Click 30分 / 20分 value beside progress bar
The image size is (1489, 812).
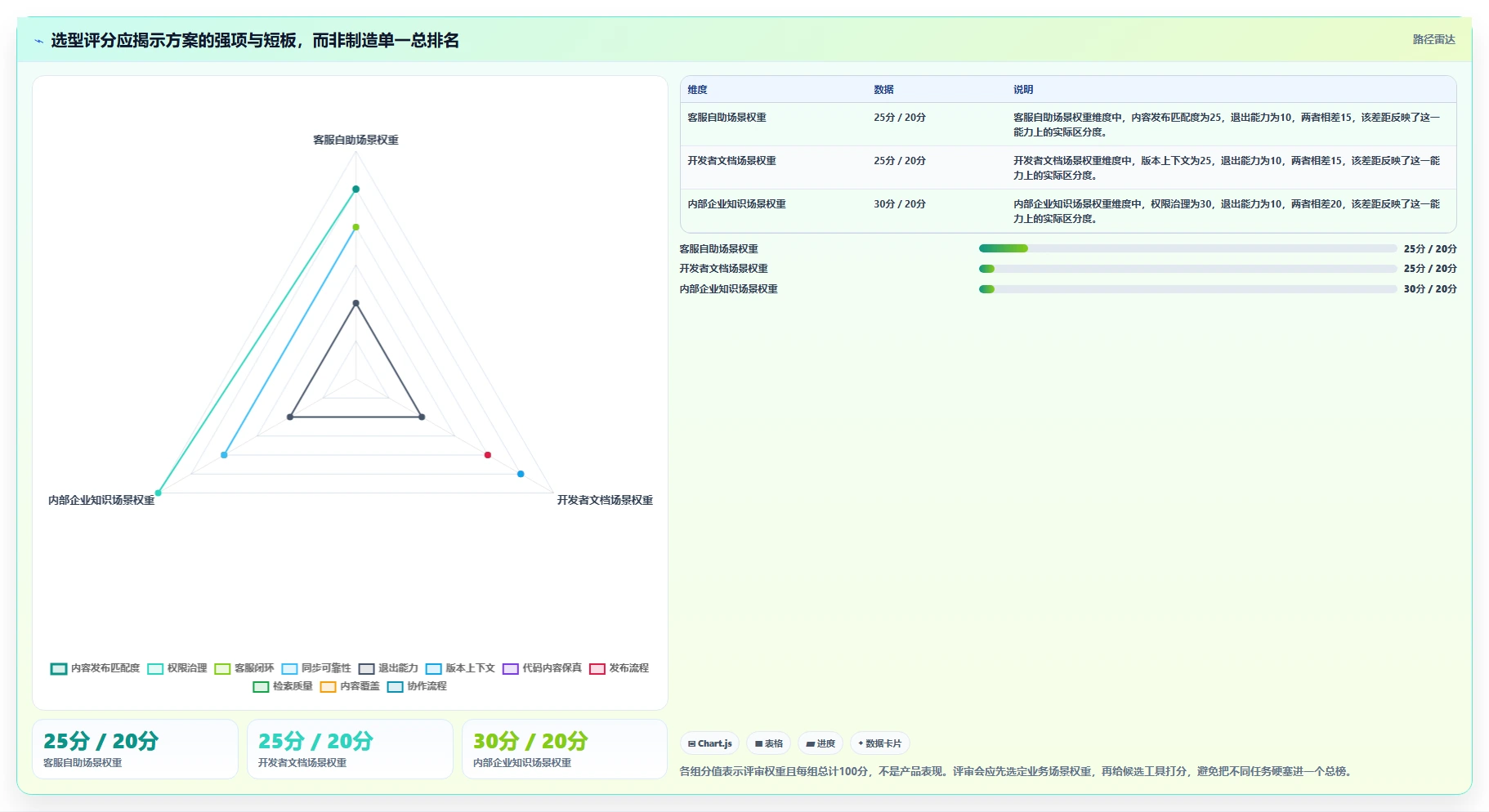click(1430, 289)
